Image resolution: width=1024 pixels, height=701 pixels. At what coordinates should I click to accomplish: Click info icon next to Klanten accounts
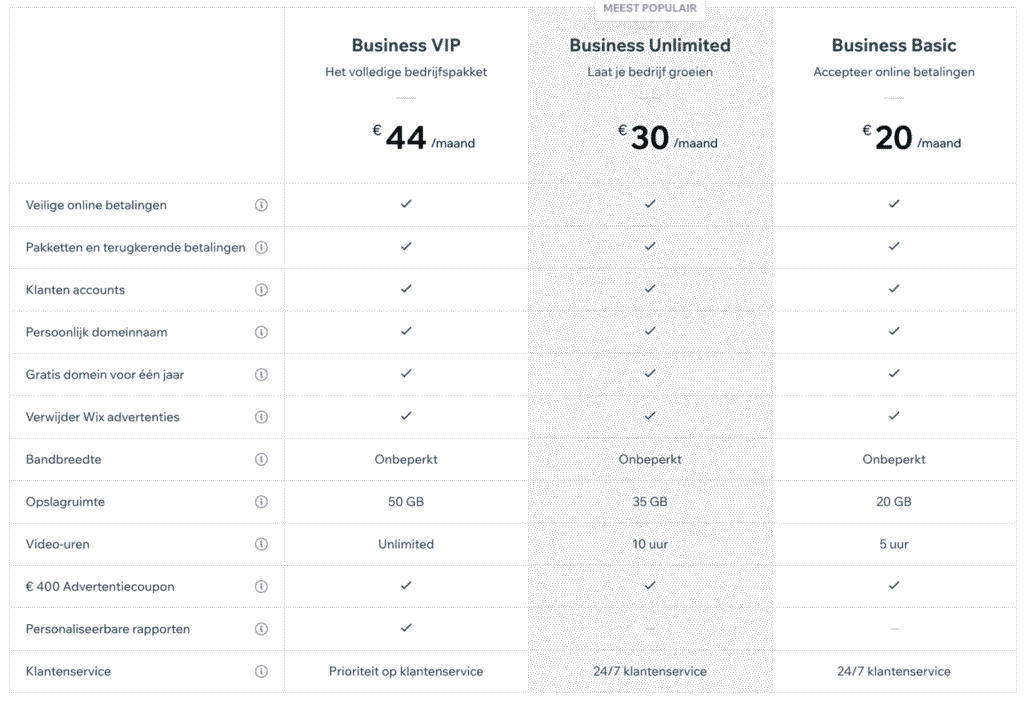coord(261,290)
